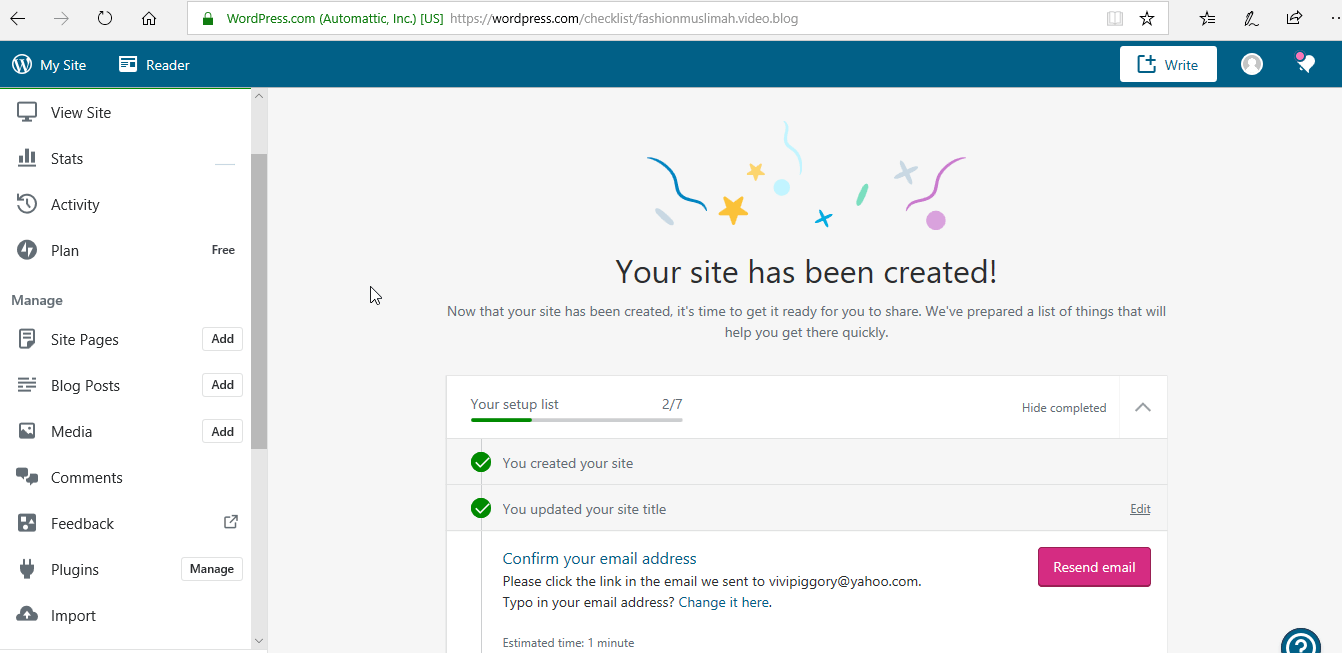1342x653 pixels.
Task: Select Activity from the sidebar
Action: [75, 204]
